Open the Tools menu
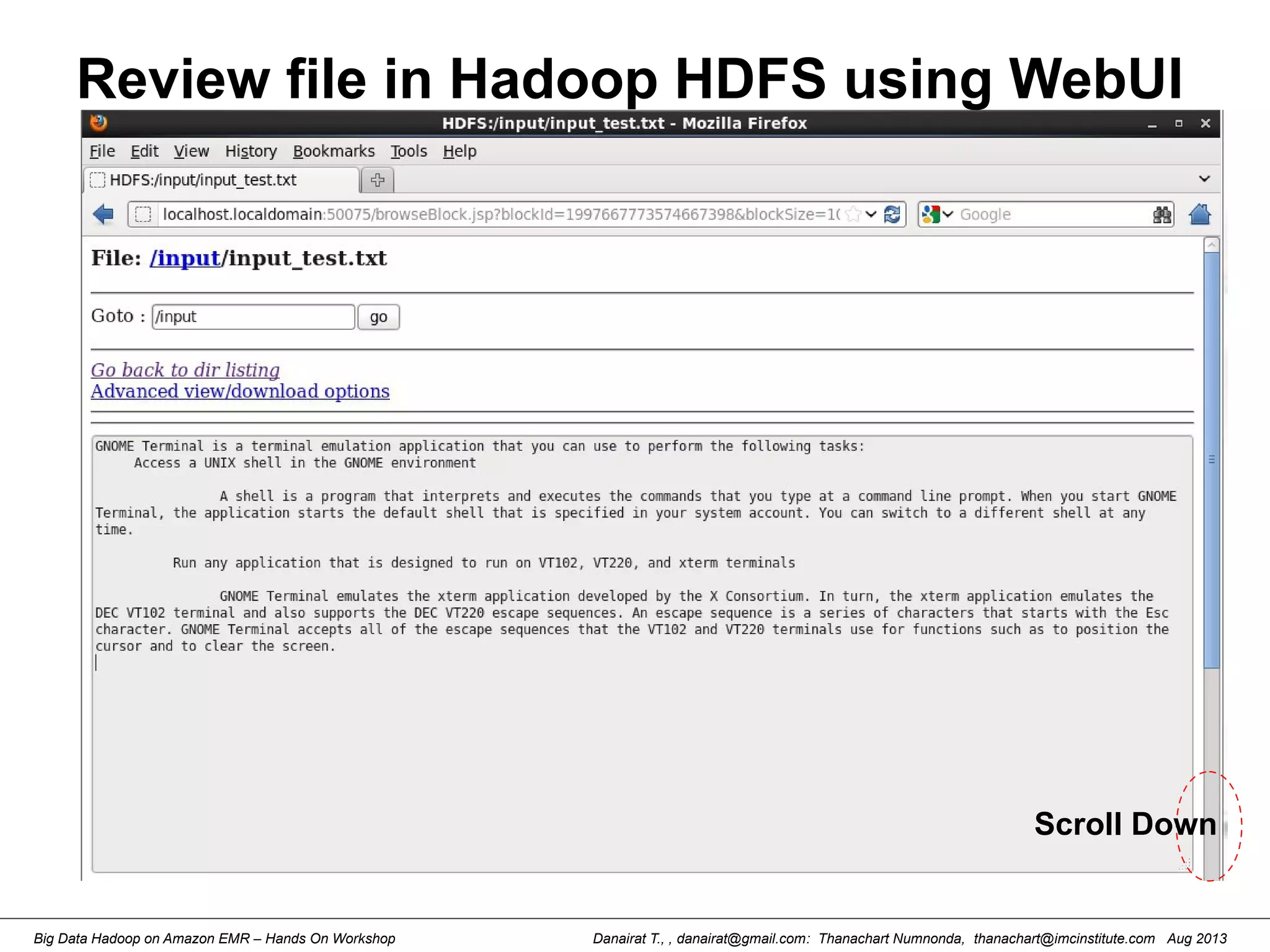Screen dimensions: 1270x952 (x=409, y=151)
